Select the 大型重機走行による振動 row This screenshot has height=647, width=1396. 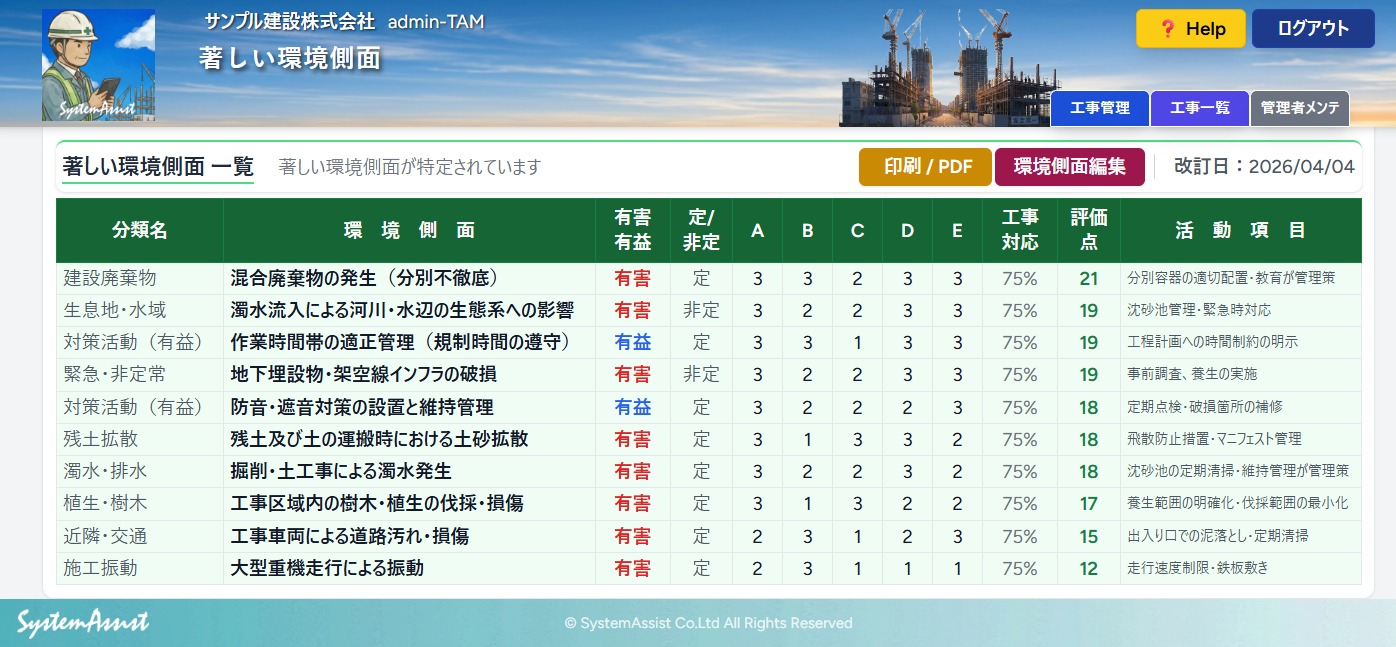pos(327,568)
